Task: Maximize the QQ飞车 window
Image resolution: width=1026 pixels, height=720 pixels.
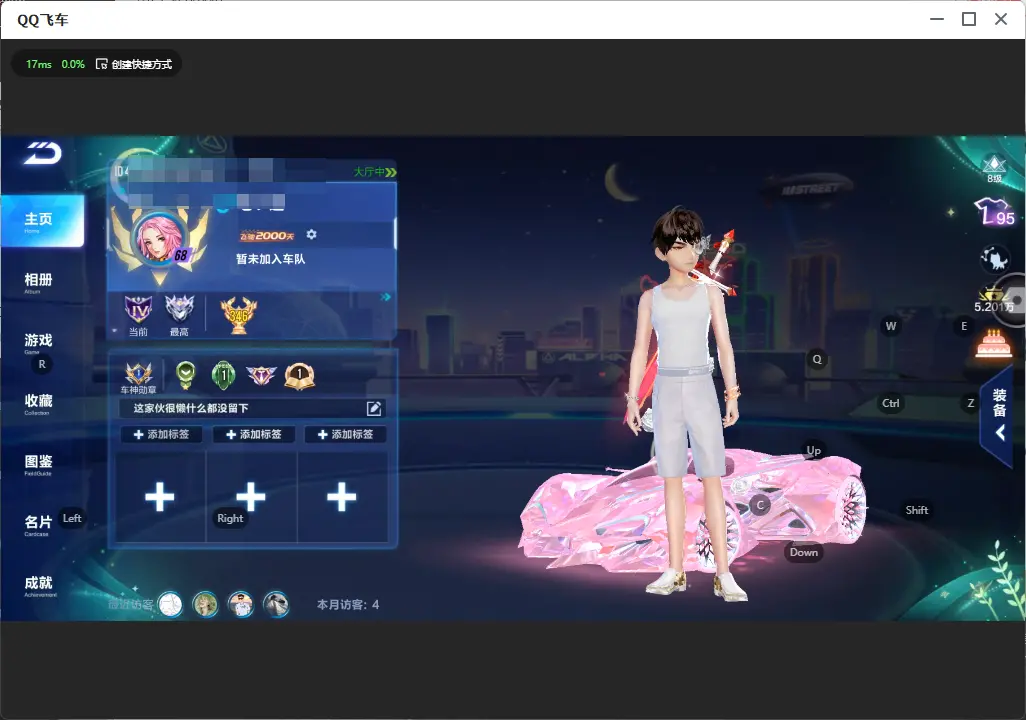Action: click(969, 19)
